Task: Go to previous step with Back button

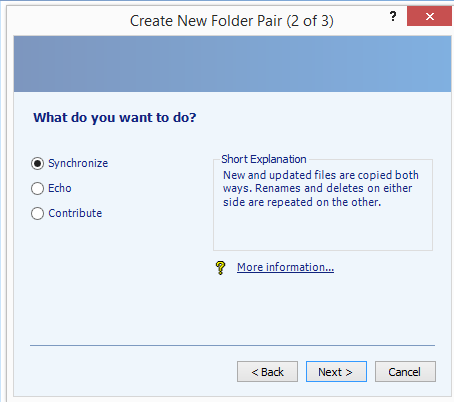Action: pos(267,371)
